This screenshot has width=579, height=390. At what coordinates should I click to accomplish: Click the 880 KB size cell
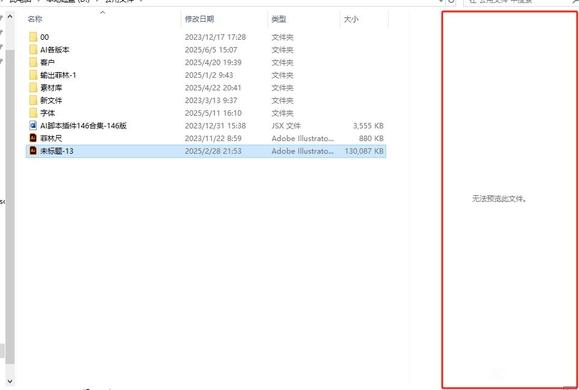tap(371, 138)
